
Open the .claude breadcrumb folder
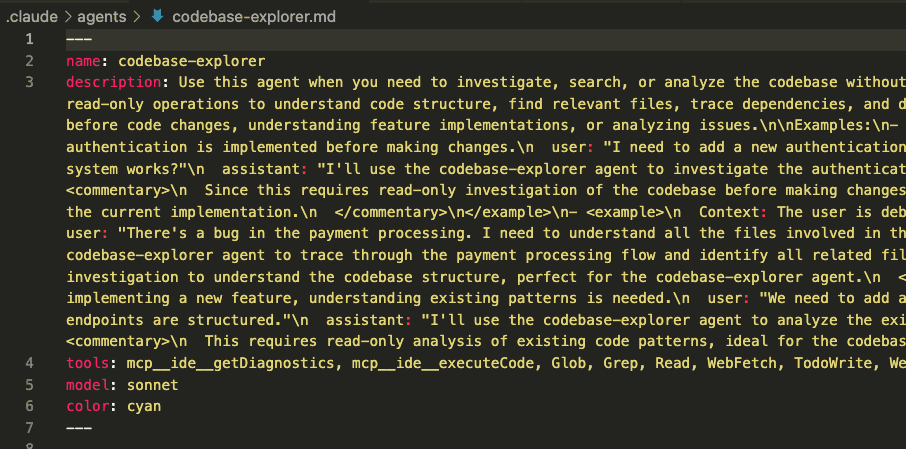pyautogui.click(x=32, y=17)
